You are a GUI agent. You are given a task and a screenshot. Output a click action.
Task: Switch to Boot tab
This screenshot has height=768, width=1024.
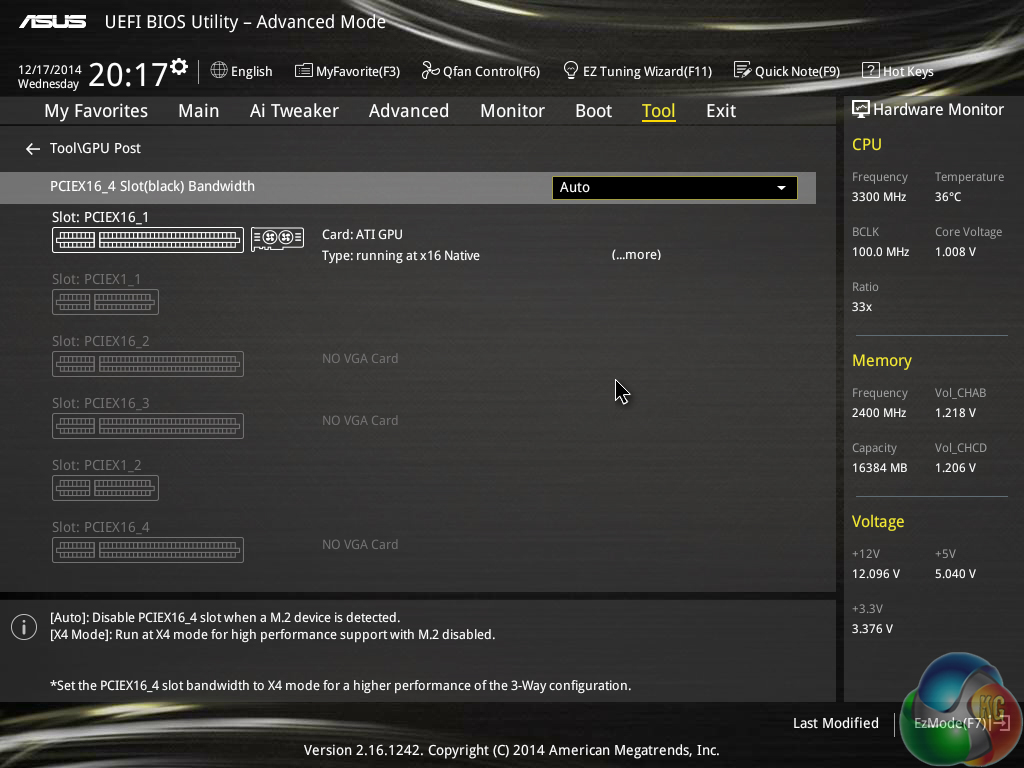coord(593,111)
